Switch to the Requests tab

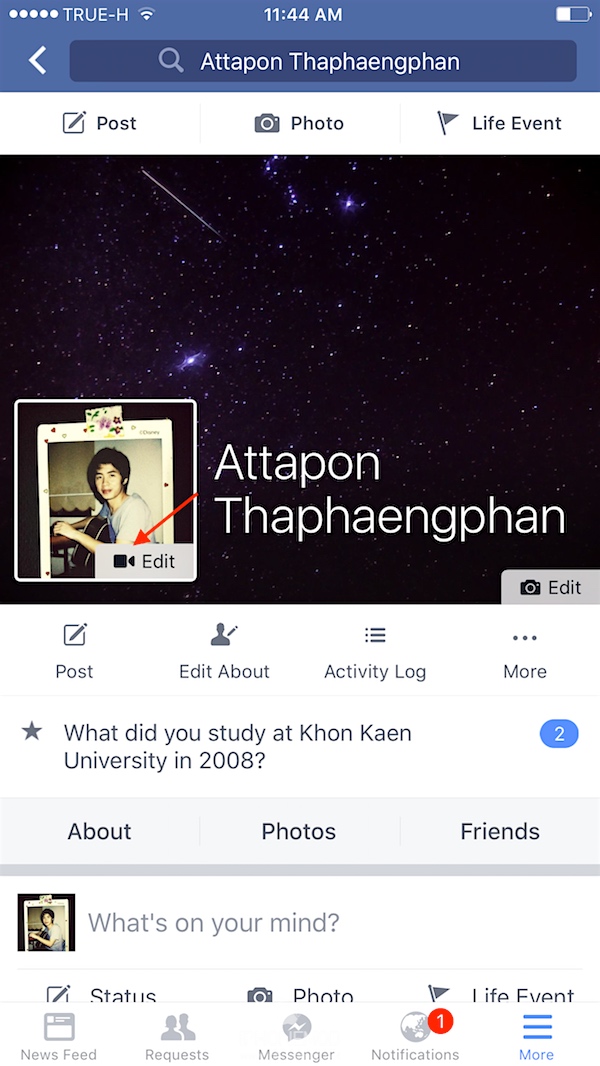click(177, 1036)
